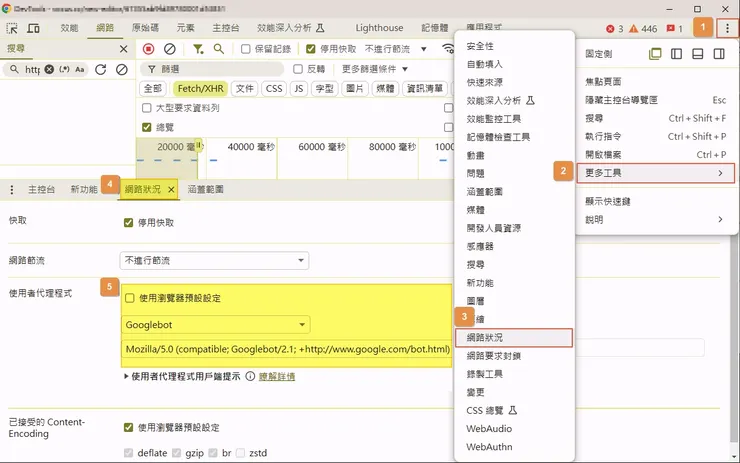Image resolution: width=740 pixels, height=463 pixels.
Task: Enable 大型要求資料列 checkbox
Action: point(147,108)
